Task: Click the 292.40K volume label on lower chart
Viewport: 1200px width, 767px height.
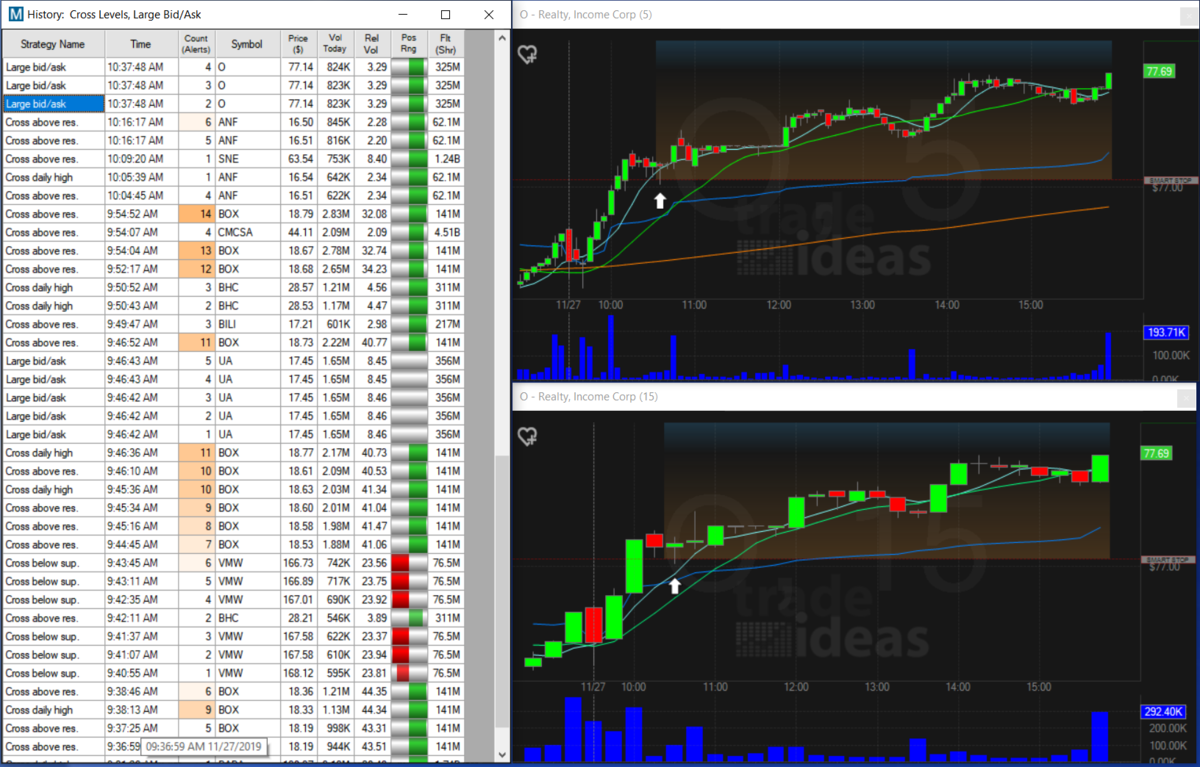Action: pyautogui.click(x=1161, y=713)
